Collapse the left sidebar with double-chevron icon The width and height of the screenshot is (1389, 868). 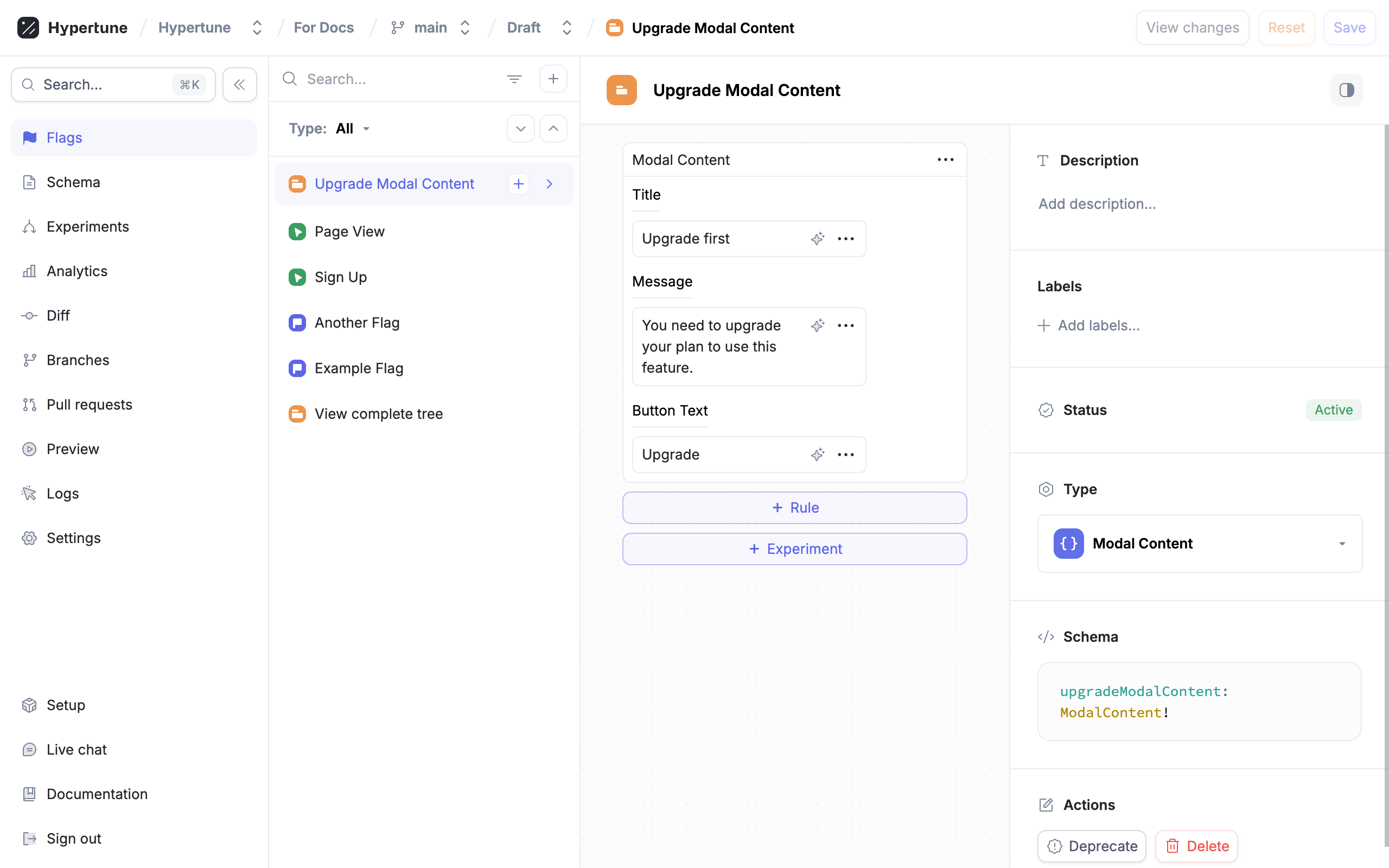(x=239, y=85)
